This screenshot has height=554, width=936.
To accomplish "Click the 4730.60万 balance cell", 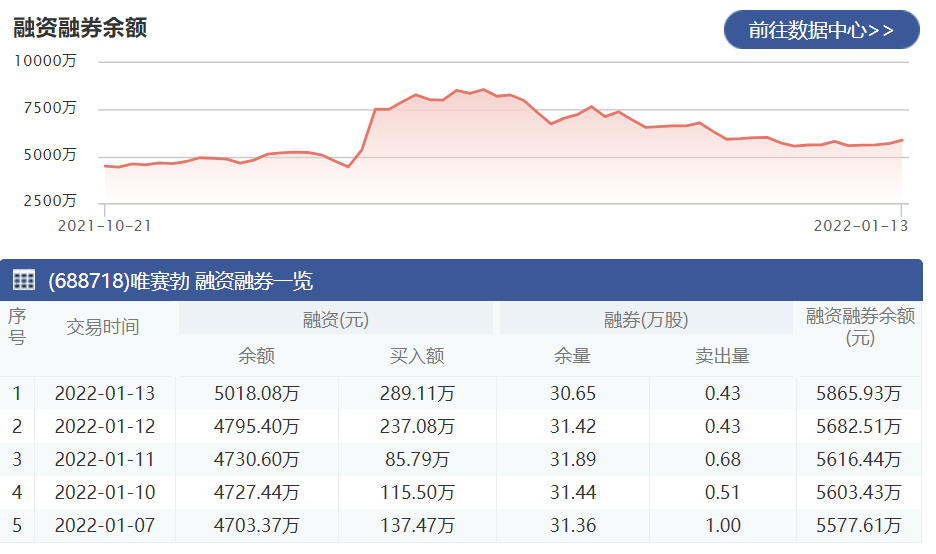I will tap(257, 459).
